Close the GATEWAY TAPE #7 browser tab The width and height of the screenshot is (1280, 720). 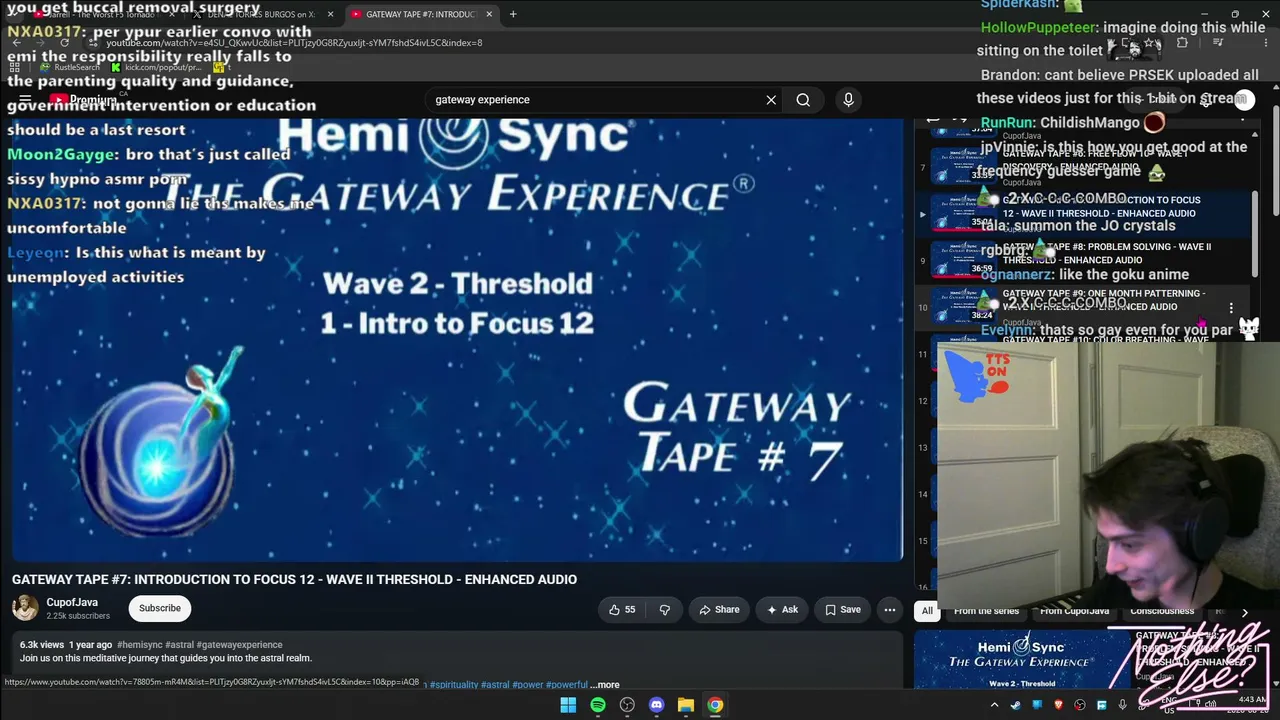489,14
